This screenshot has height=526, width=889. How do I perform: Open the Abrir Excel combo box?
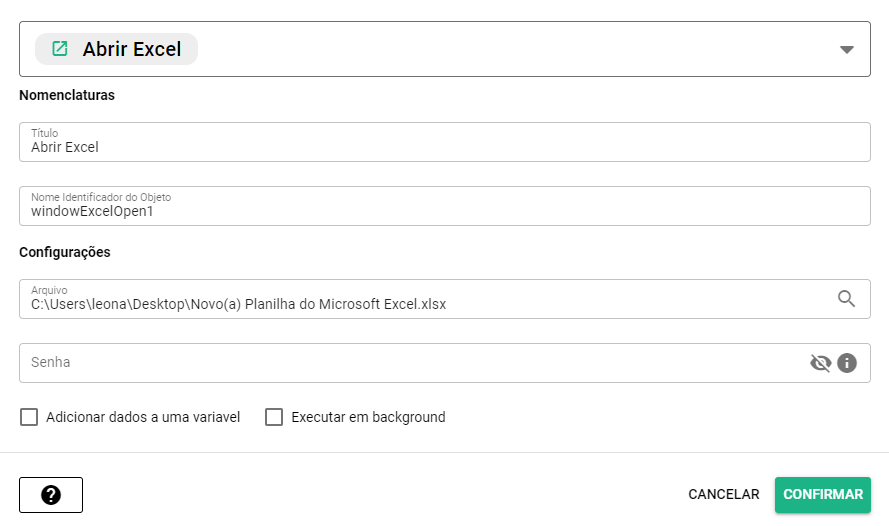[x=500, y=49]
